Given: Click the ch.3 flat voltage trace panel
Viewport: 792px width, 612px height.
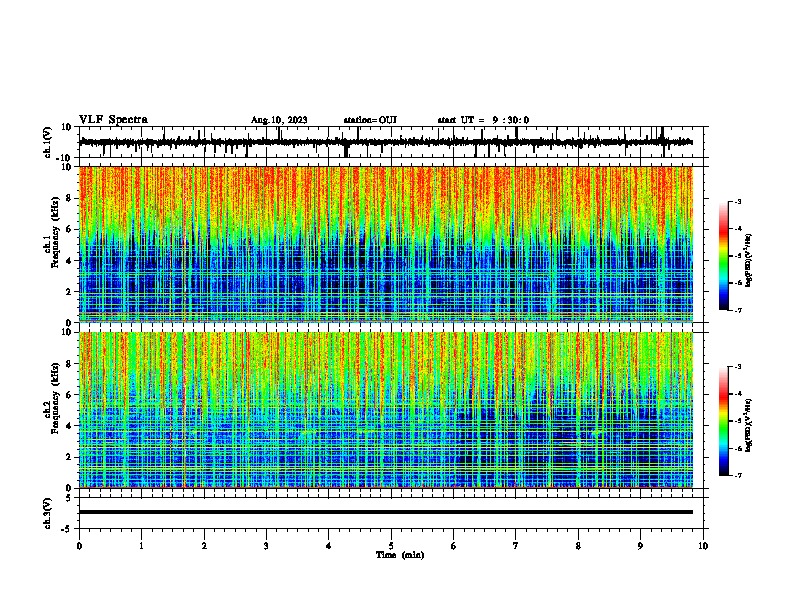Looking at the screenshot, I should [x=393, y=513].
